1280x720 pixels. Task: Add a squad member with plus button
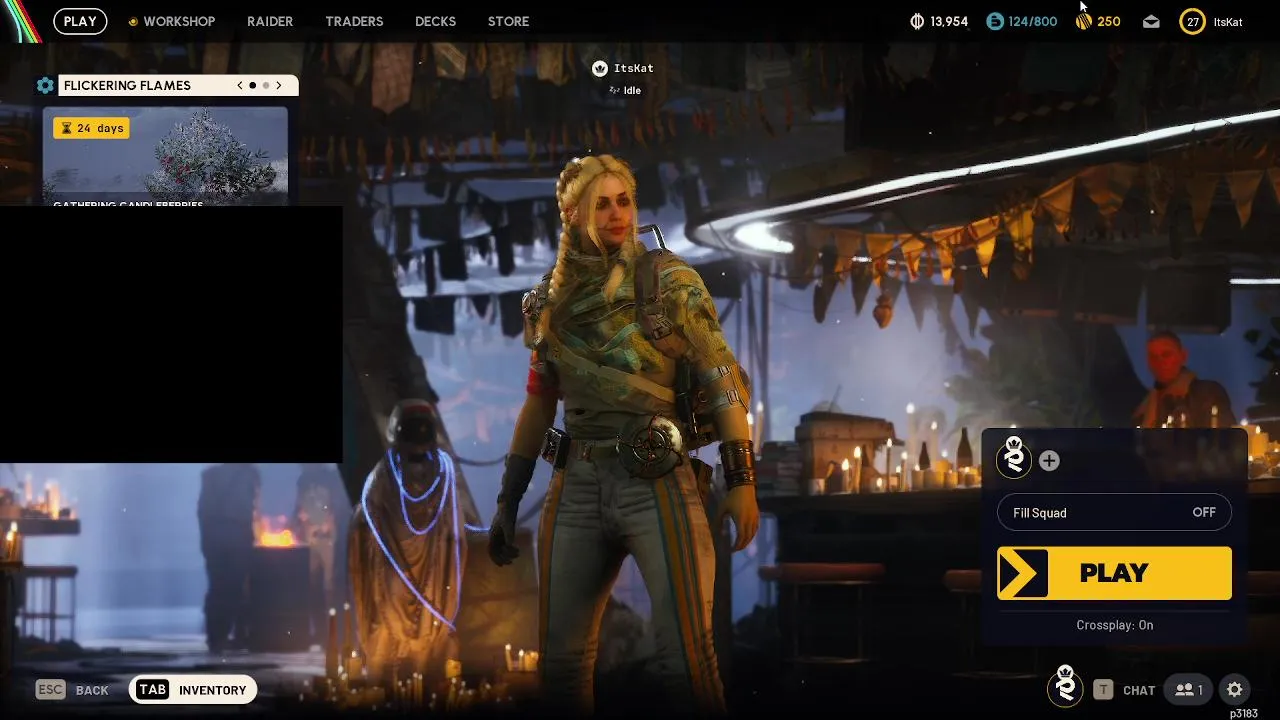(1049, 461)
